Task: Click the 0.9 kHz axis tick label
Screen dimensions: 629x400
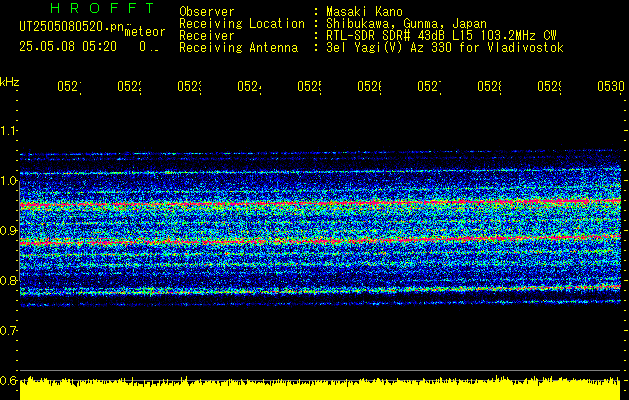Action: 8,231
